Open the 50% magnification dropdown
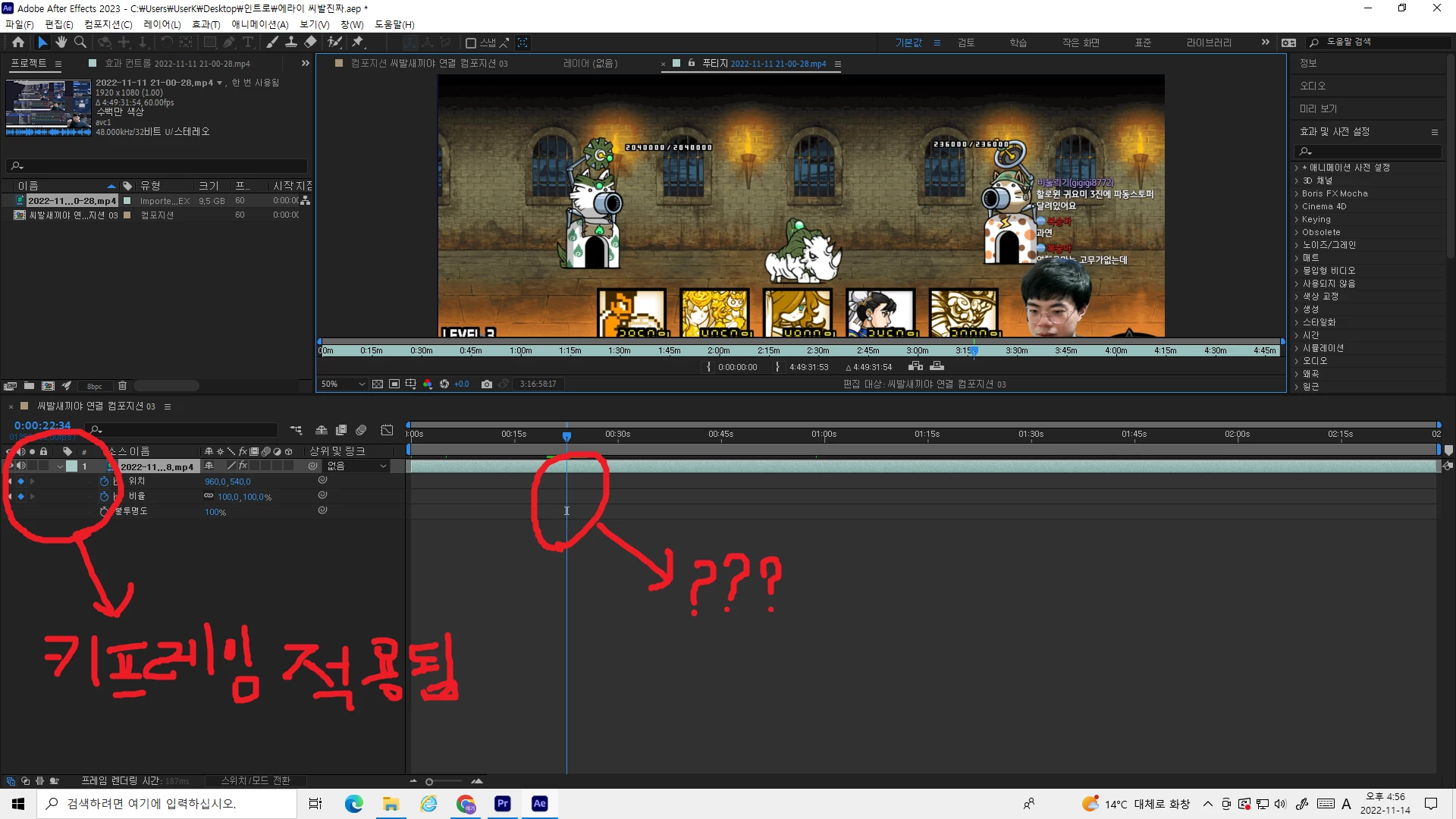The height and width of the screenshot is (819, 1456). (x=344, y=384)
